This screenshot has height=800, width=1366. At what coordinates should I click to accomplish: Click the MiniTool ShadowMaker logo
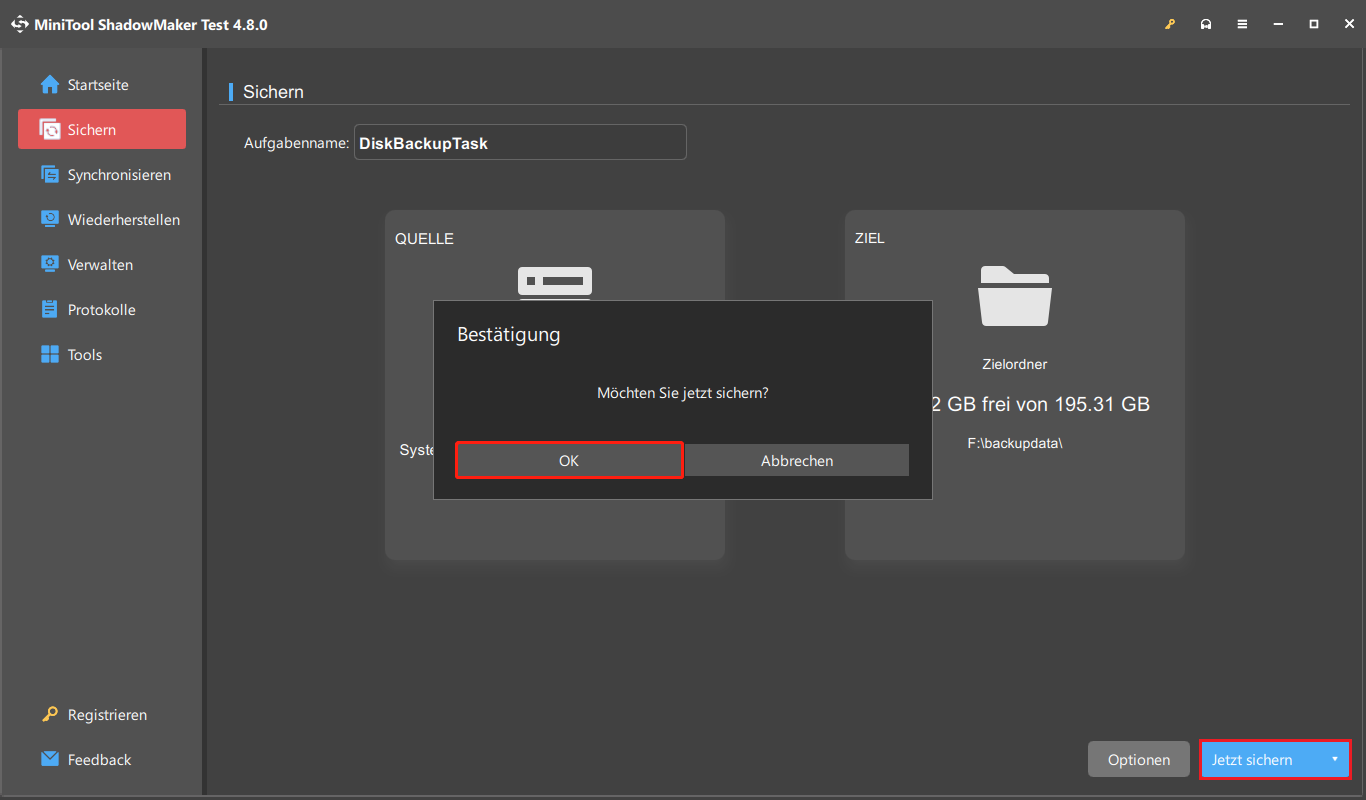coord(20,23)
